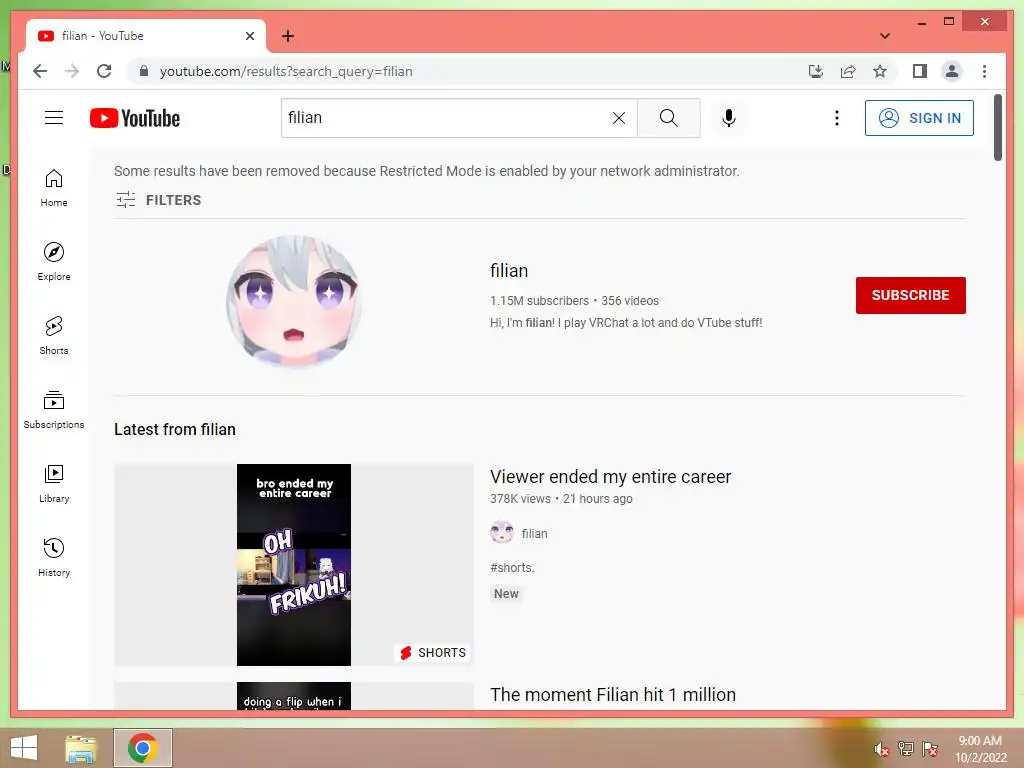Screen dimensions: 1024x768
Task: Click the '1.15M subscribers' text
Action: click(539, 300)
